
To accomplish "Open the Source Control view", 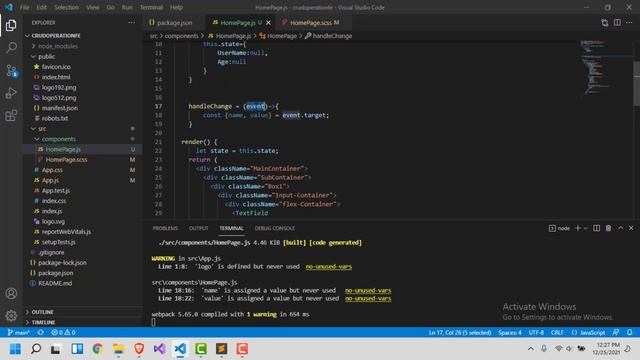I will click(x=11, y=71).
